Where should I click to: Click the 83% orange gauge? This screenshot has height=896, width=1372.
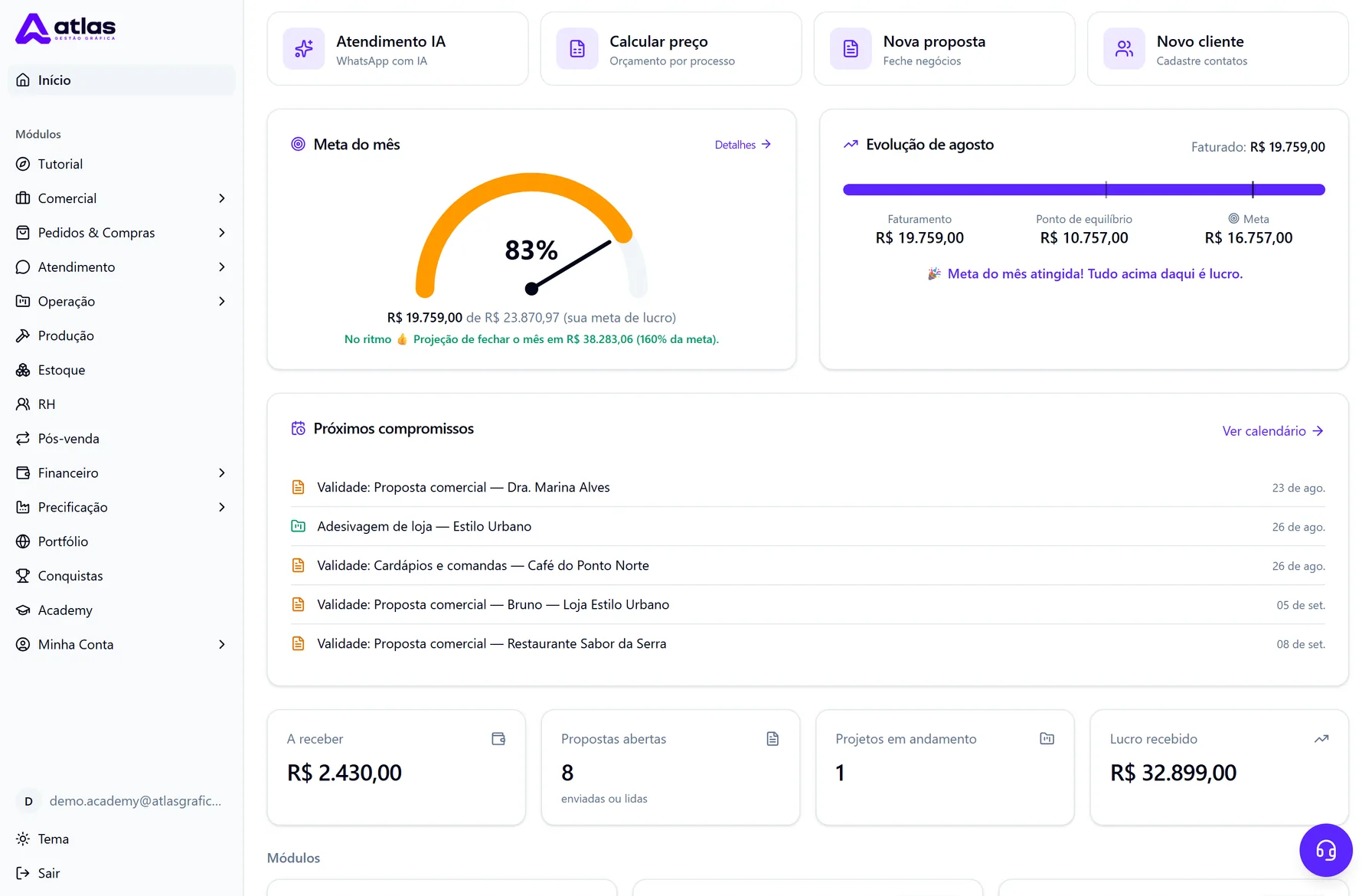pos(531,234)
